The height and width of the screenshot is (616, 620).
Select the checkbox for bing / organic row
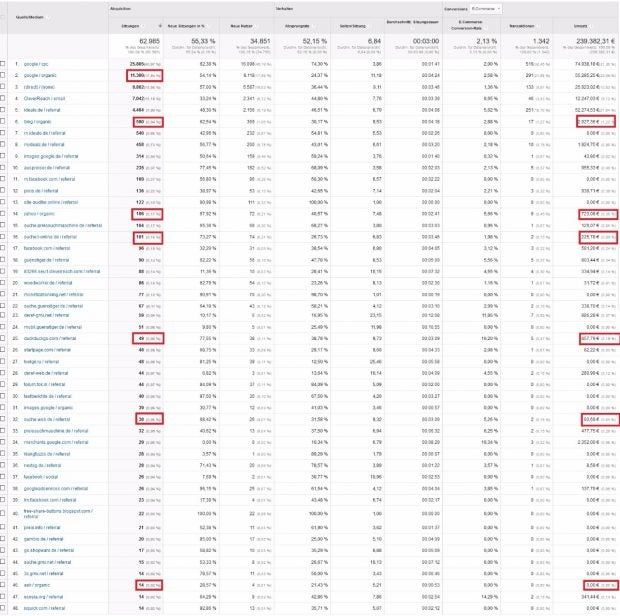click(x=5, y=121)
